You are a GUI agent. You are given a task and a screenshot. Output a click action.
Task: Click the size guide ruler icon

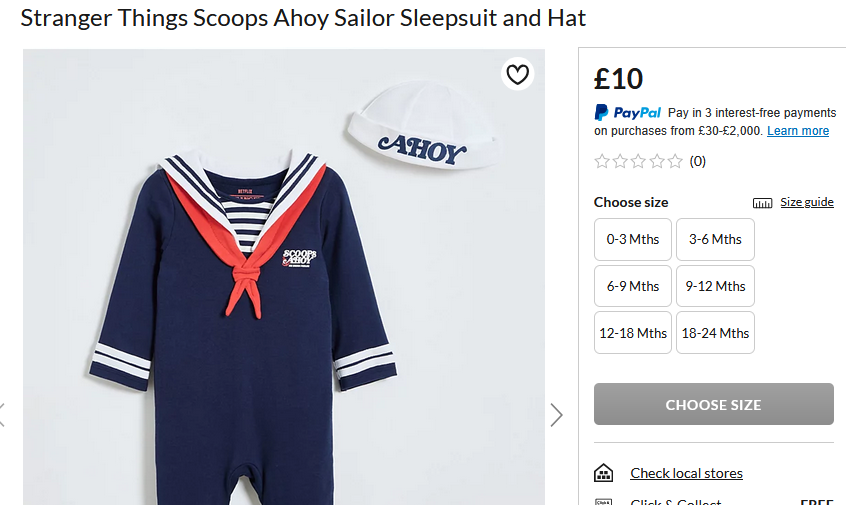(763, 203)
